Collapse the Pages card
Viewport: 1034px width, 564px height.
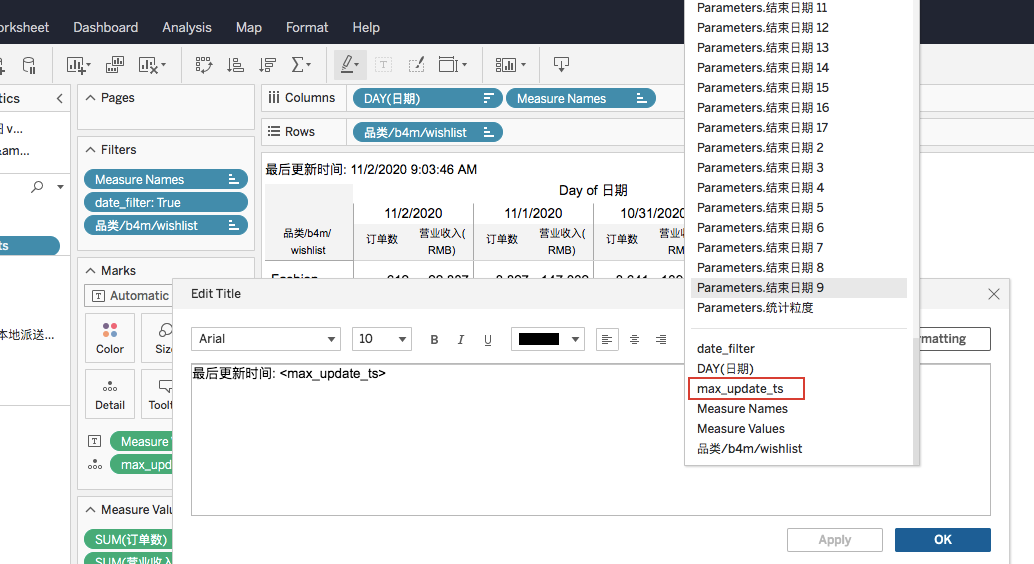(90, 98)
